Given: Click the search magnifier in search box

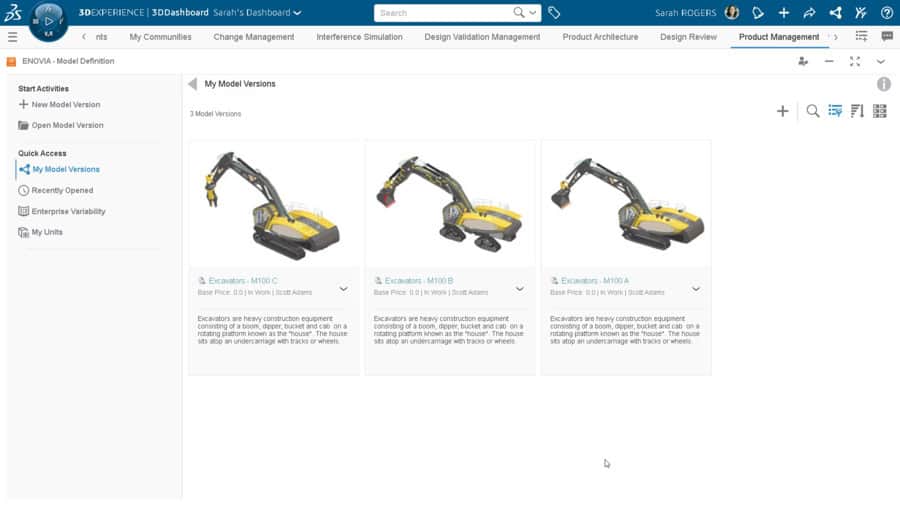Looking at the screenshot, I should 519,13.
